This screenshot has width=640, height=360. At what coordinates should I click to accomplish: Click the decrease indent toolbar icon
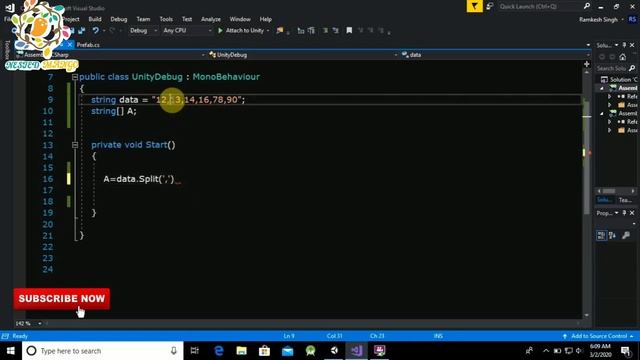(x=301, y=31)
